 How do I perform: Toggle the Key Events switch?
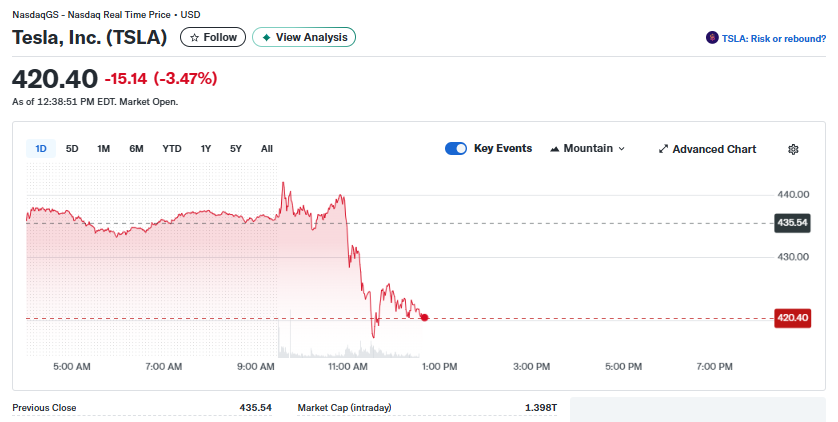pos(456,149)
